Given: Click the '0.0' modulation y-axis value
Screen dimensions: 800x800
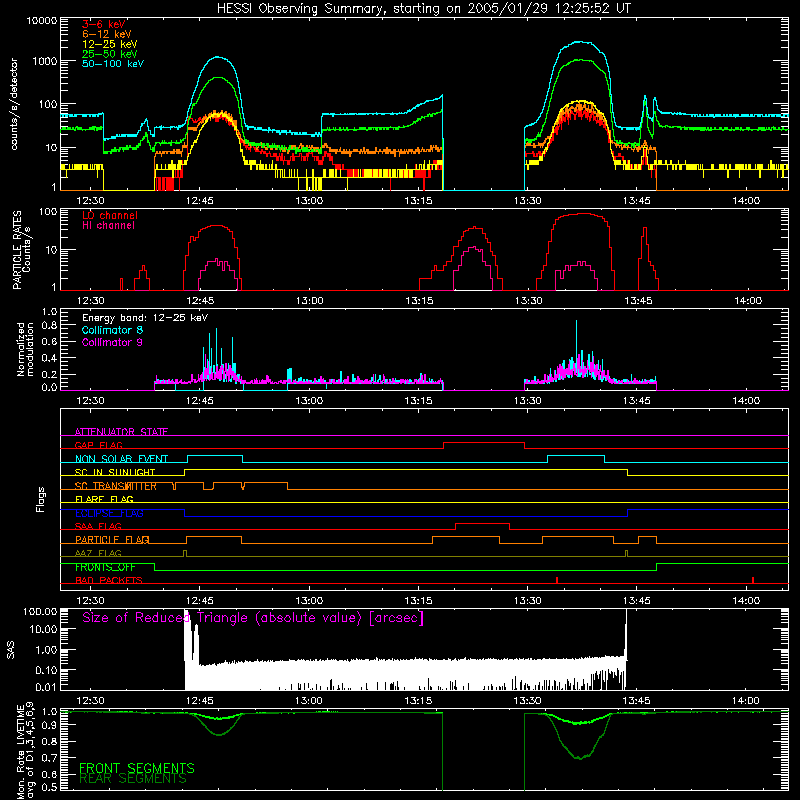Looking at the screenshot, I should point(49,387).
